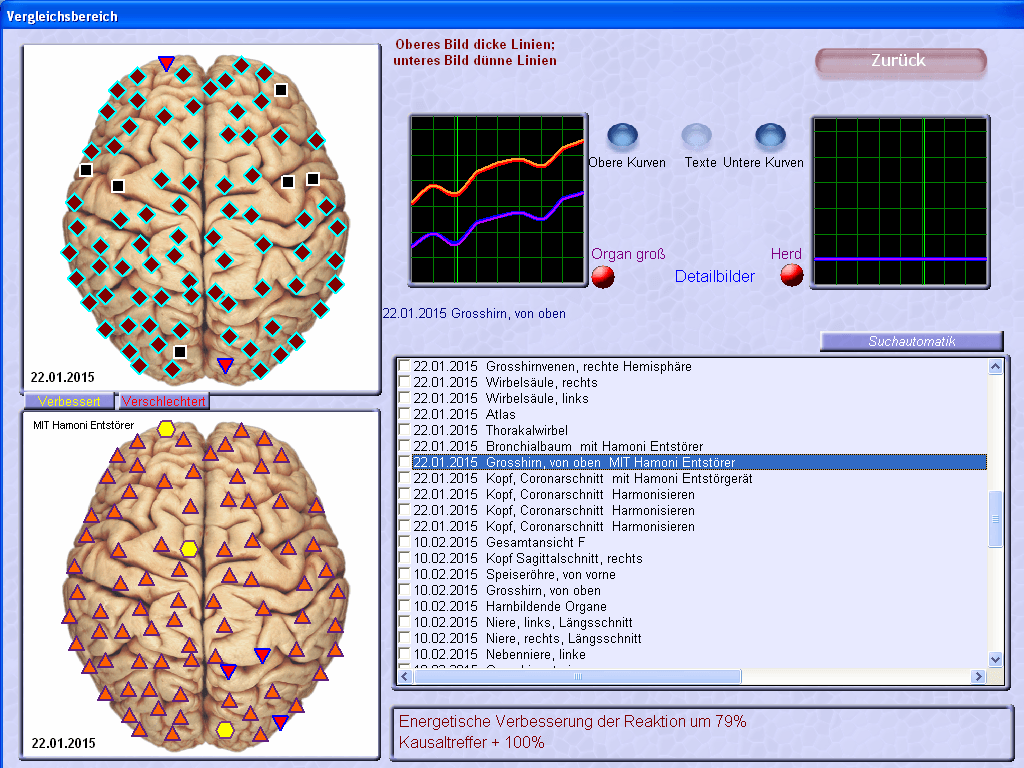
Task: Tick checkbox for Bronchialbaum mit Hamoni Entstörer
Action: [404, 446]
